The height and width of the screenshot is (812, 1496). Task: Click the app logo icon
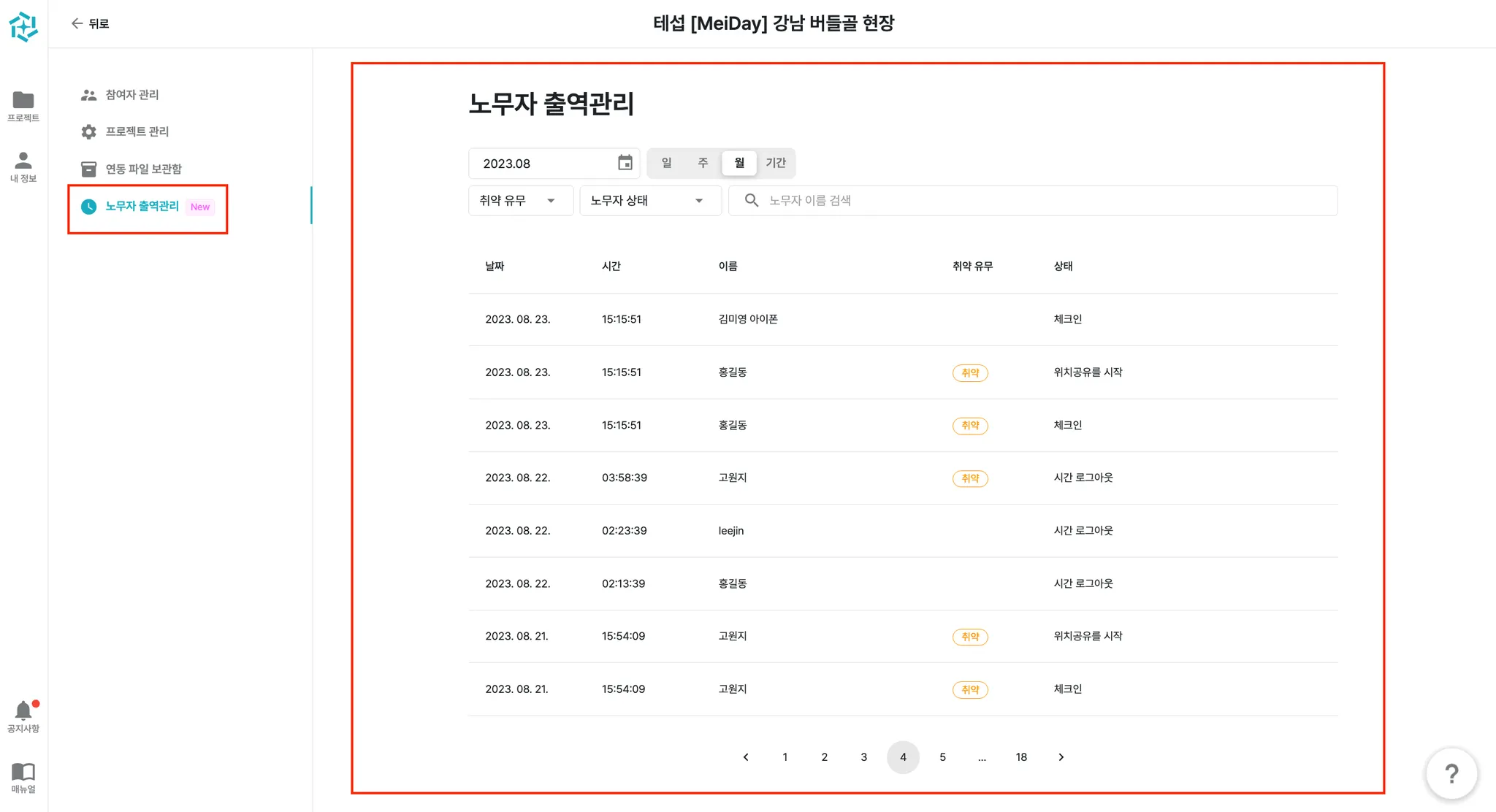23,26
